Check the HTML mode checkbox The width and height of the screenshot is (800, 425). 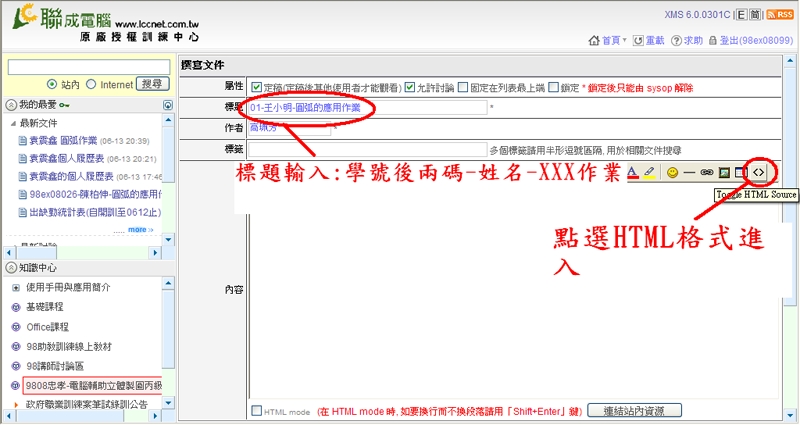pyautogui.click(x=257, y=411)
